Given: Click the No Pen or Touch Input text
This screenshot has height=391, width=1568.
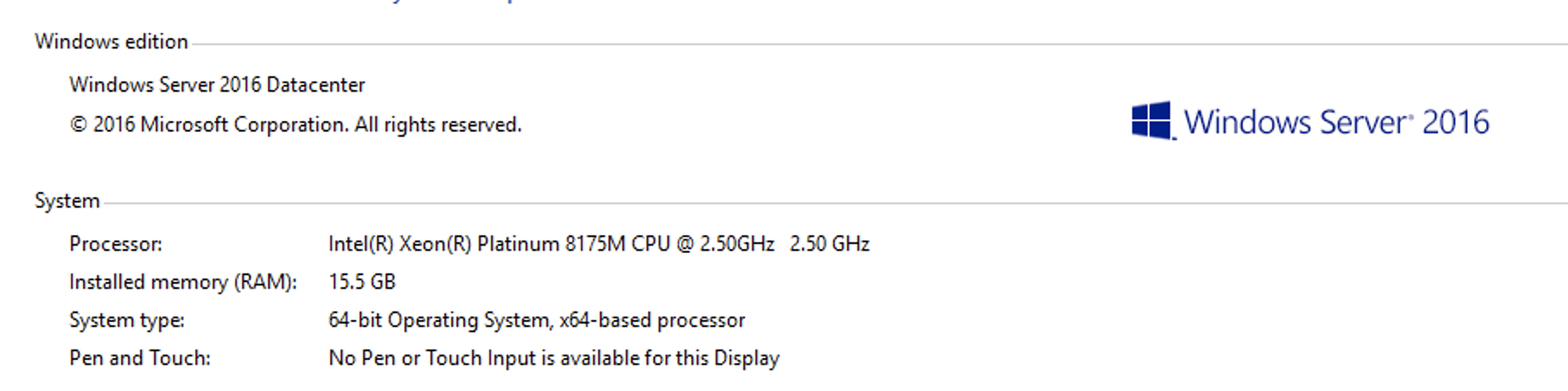Looking at the screenshot, I should tap(553, 358).
